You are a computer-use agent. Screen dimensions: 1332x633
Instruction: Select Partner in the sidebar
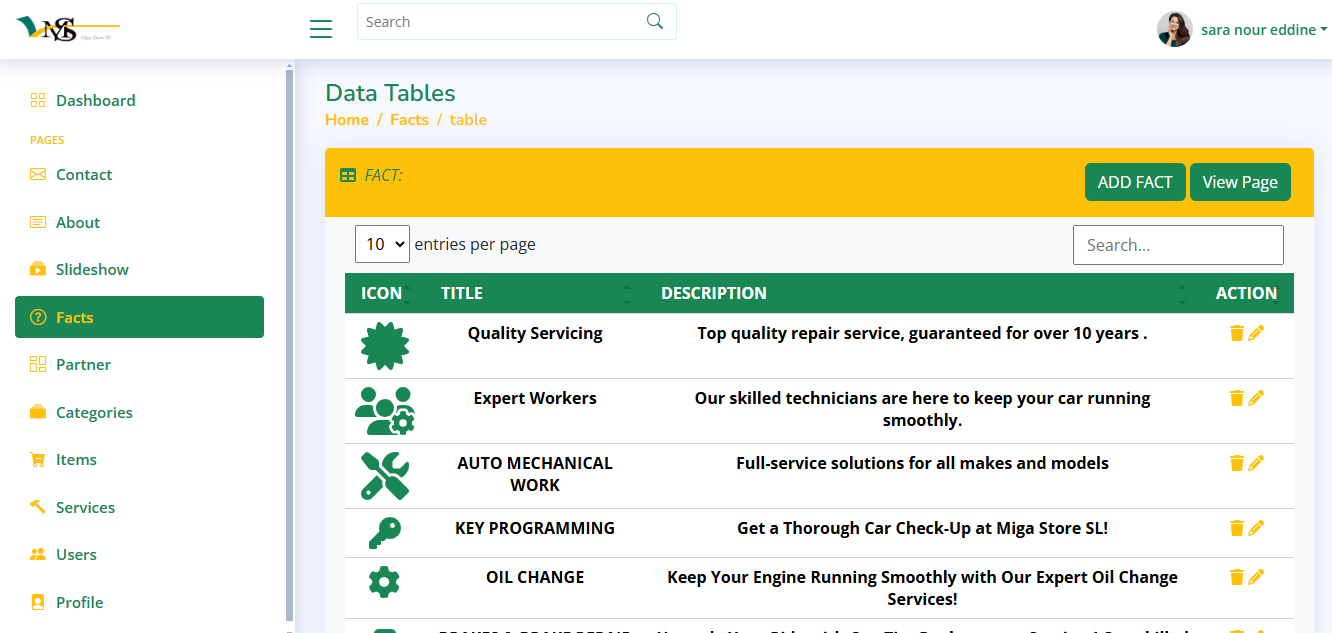(83, 364)
